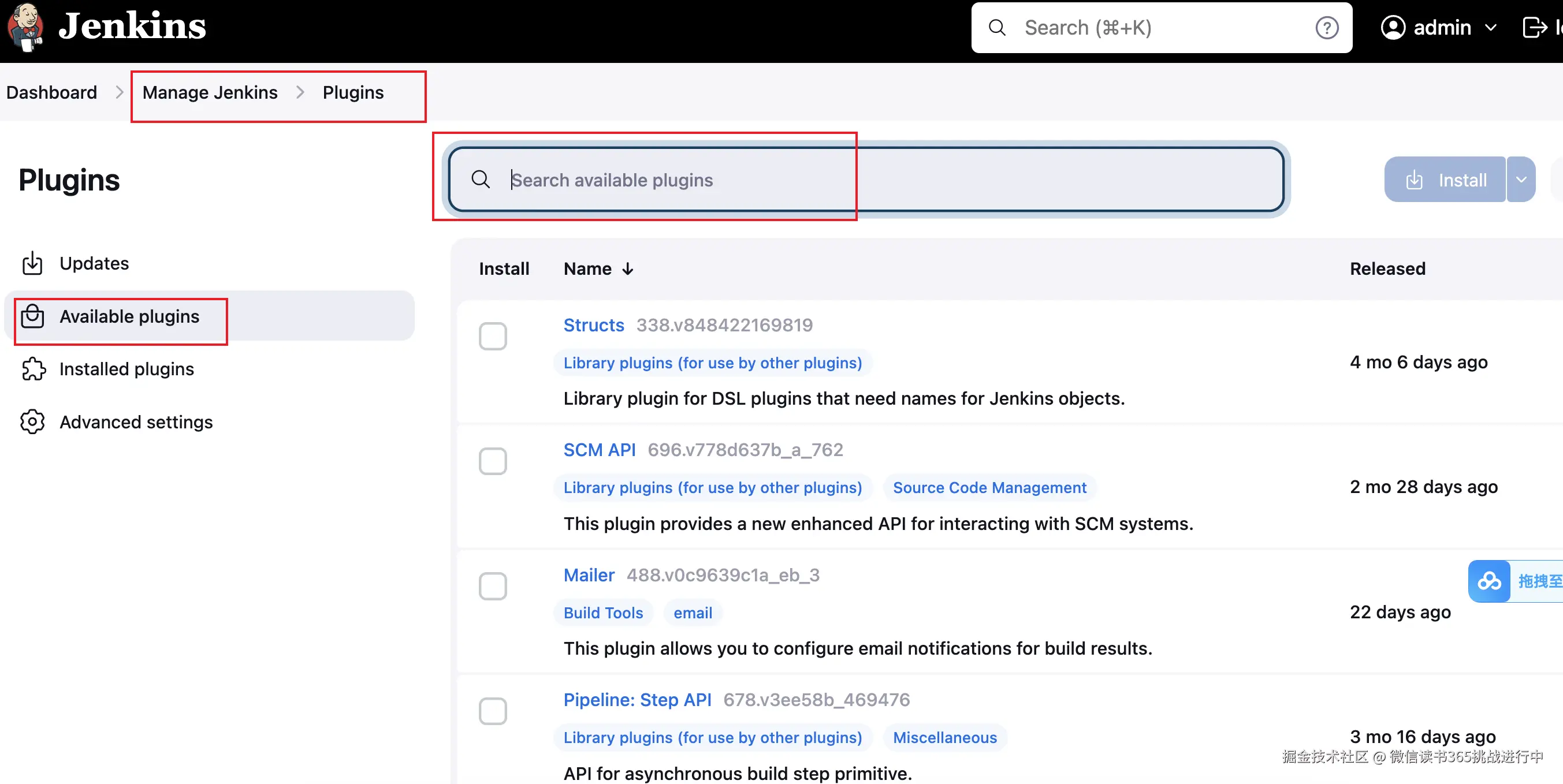Open the Pipeline: Step API link

point(637,700)
